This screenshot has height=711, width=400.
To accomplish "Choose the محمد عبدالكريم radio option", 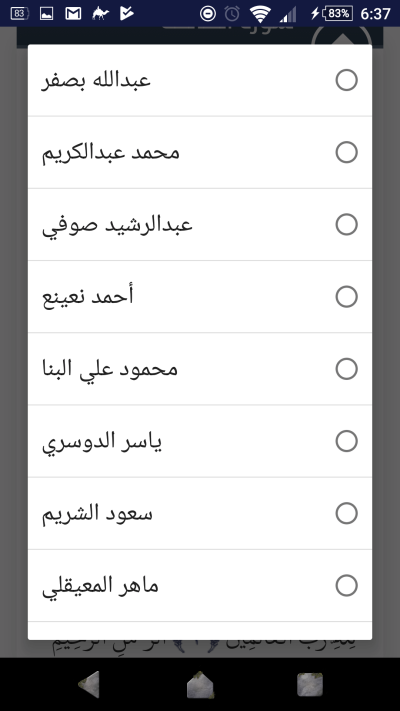I will tap(346, 152).
